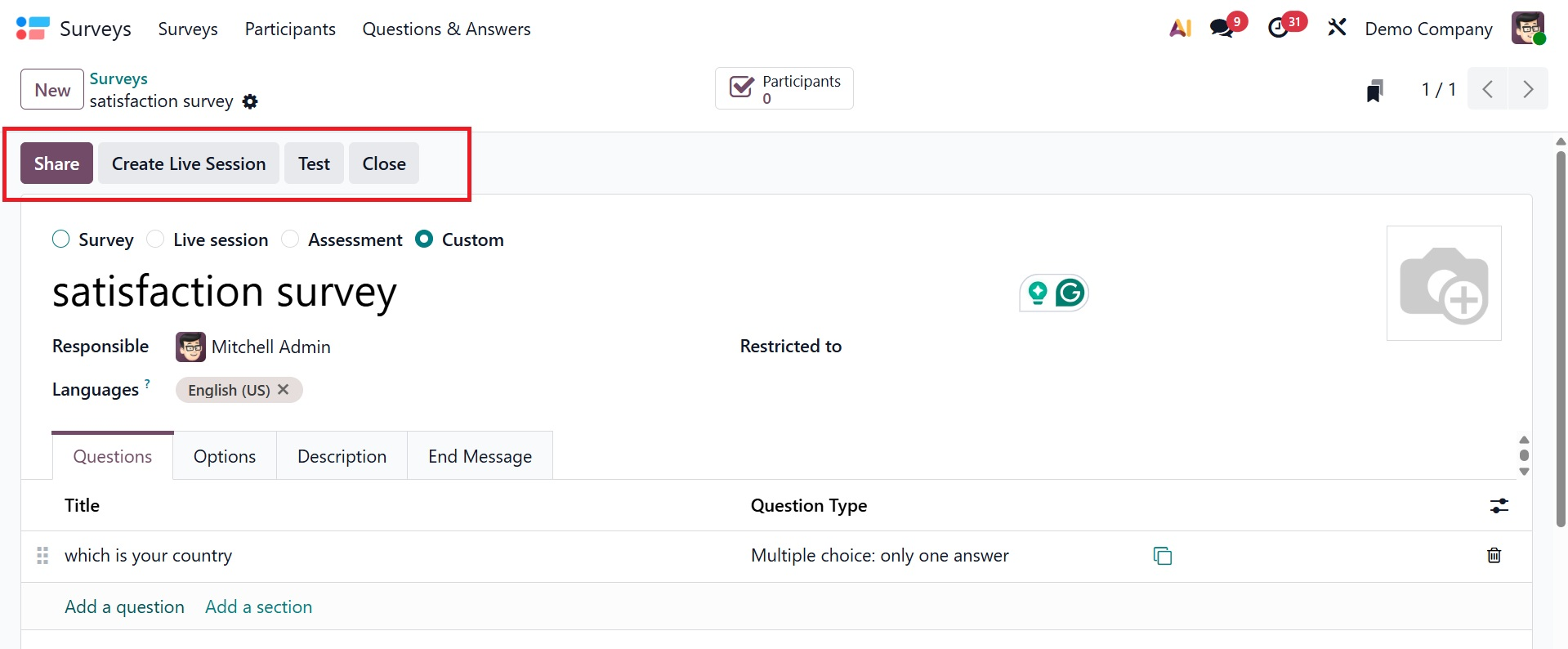1568x649 pixels.
Task: Select the Live session radio option
Action: [x=155, y=239]
